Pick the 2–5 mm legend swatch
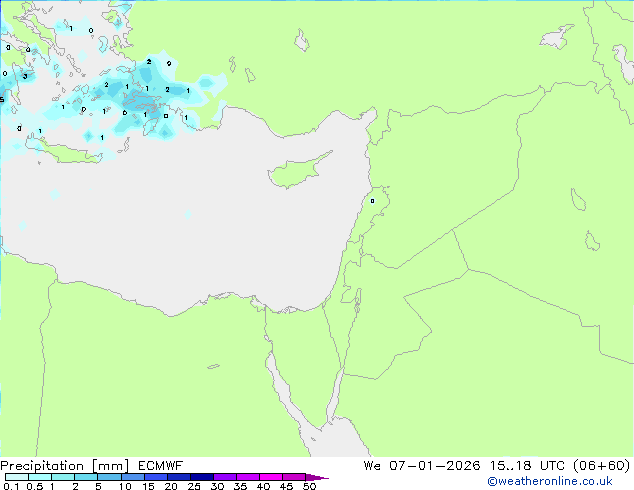The image size is (634, 490). click(86, 477)
